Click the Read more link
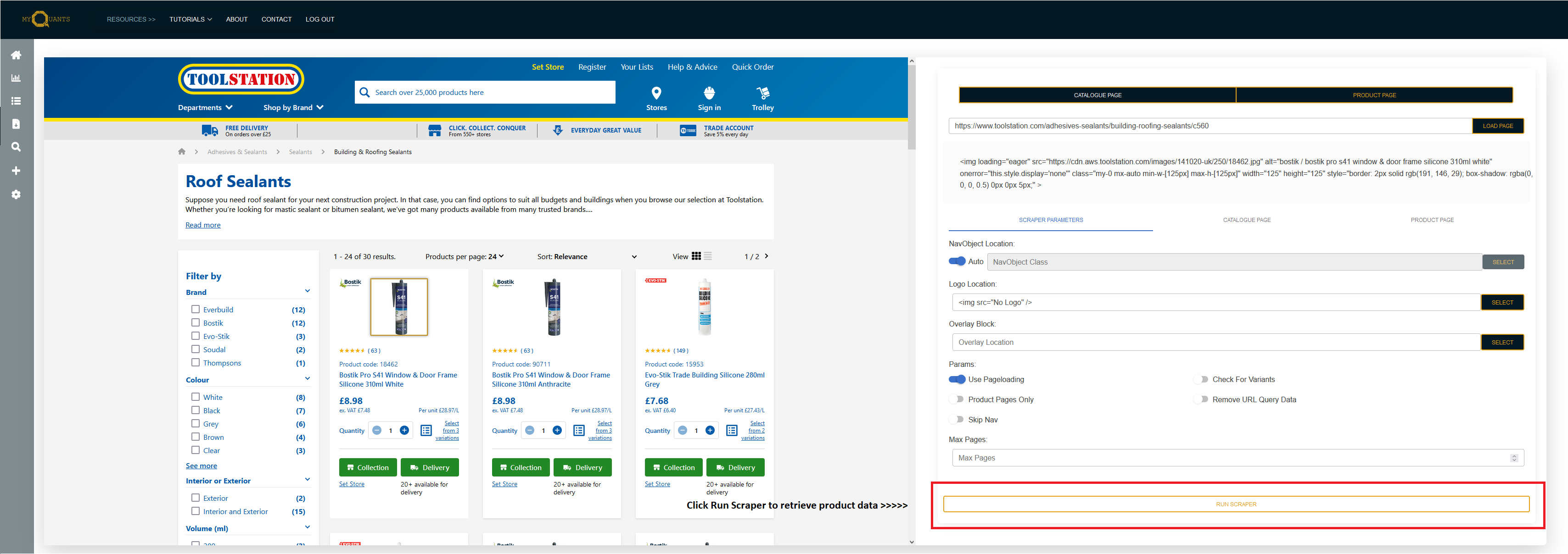The image size is (1568, 554). [x=203, y=225]
